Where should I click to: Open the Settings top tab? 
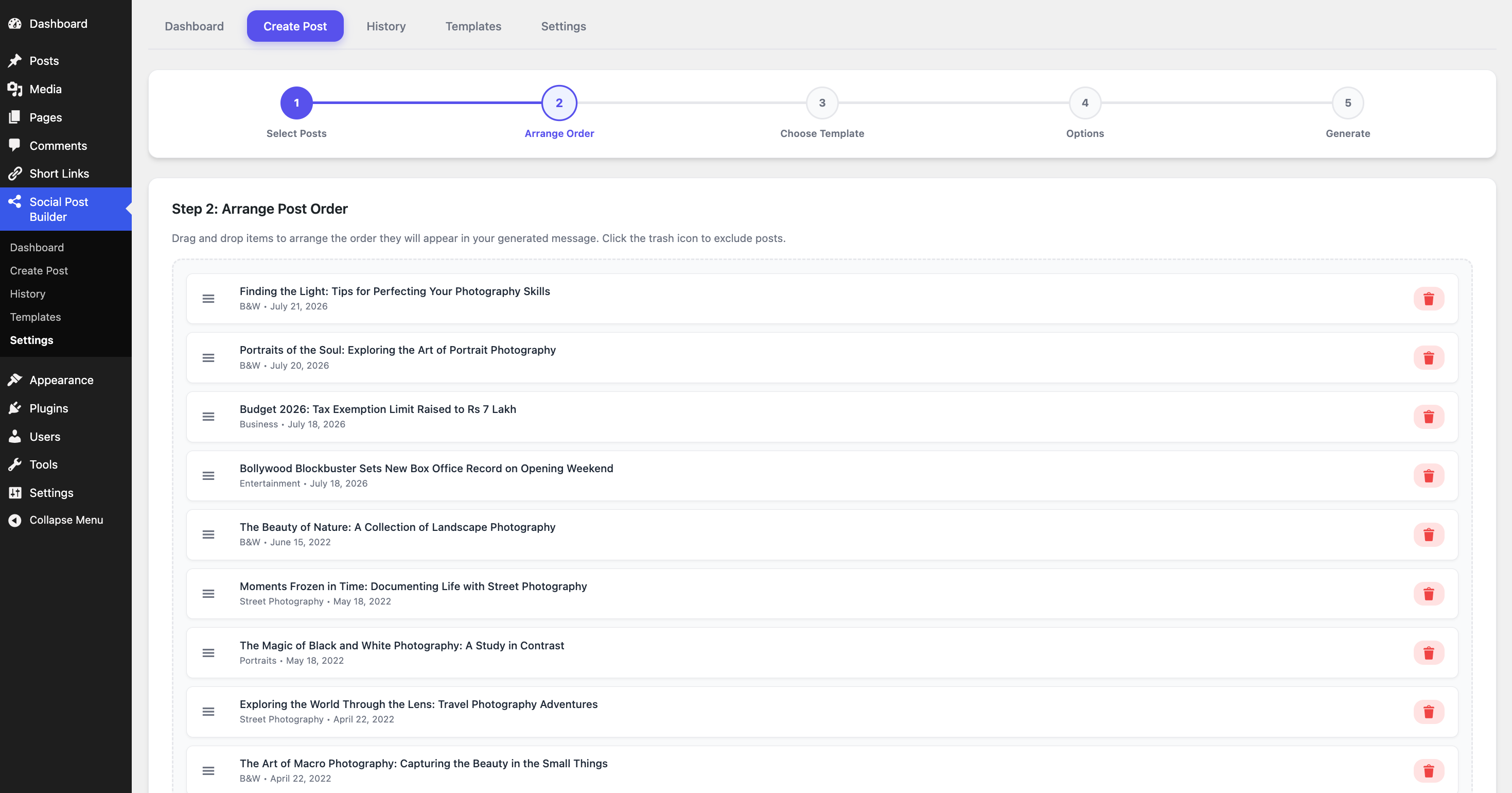coord(563,26)
